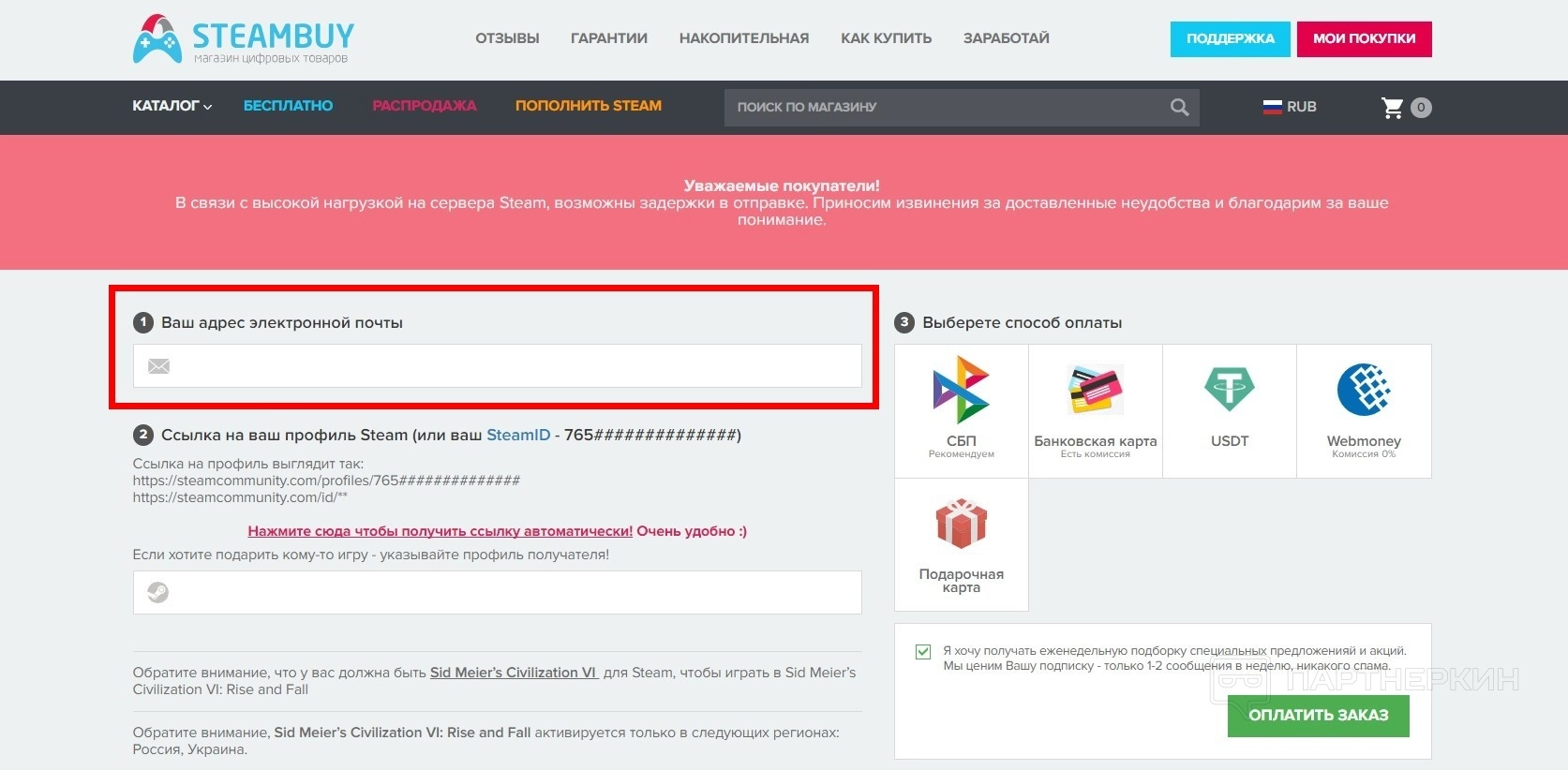The width and height of the screenshot is (1568, 770).
Task: Click the Выберете способ оплаты heading
Action: pos(1023,322)
